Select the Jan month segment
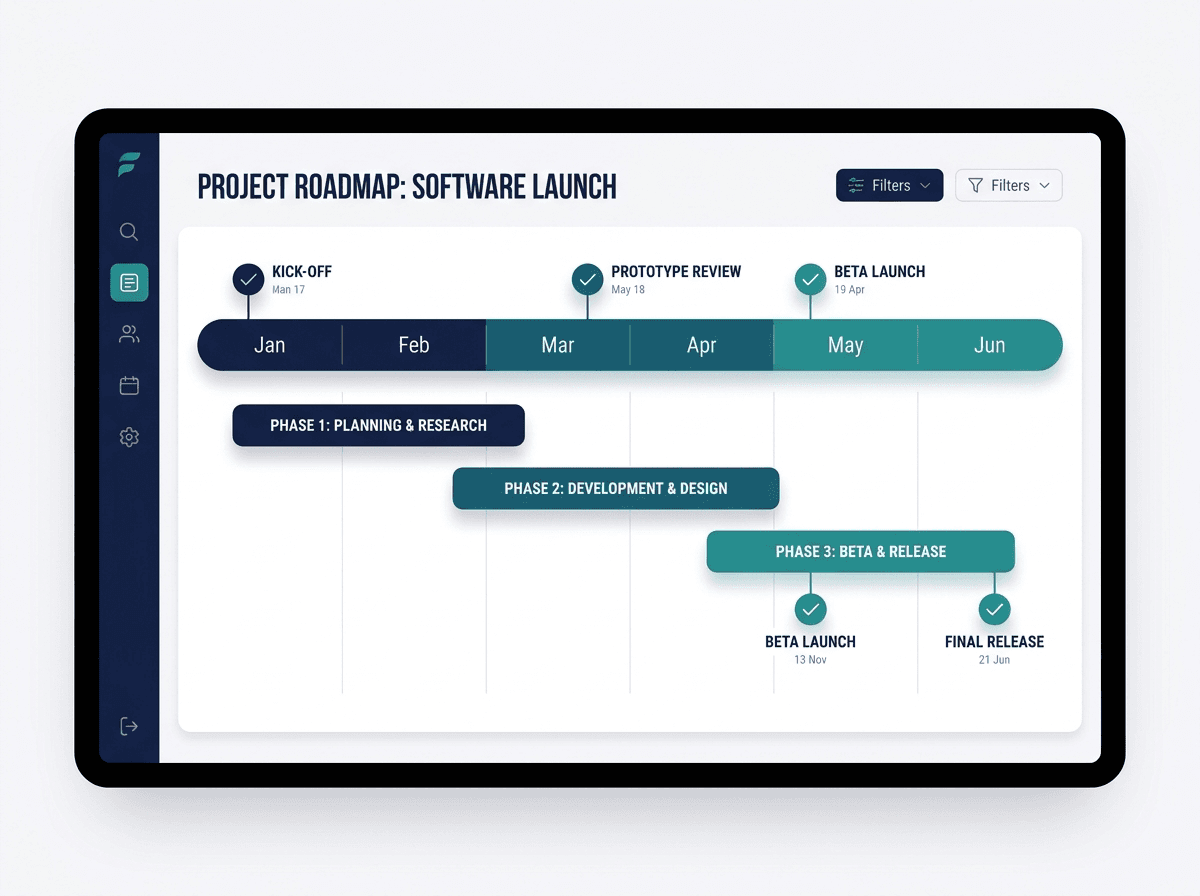 tap(270, 345)
